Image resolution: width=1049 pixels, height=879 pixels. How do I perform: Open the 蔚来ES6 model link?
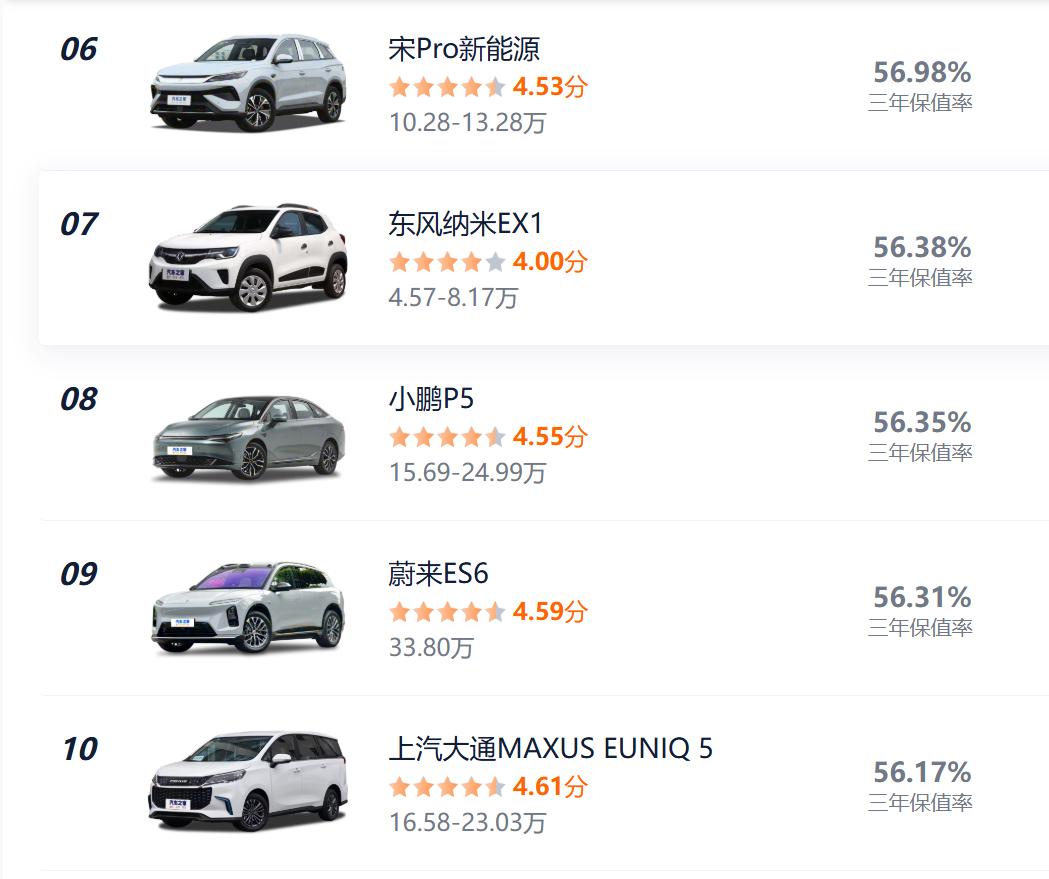[x=438, y=574]
